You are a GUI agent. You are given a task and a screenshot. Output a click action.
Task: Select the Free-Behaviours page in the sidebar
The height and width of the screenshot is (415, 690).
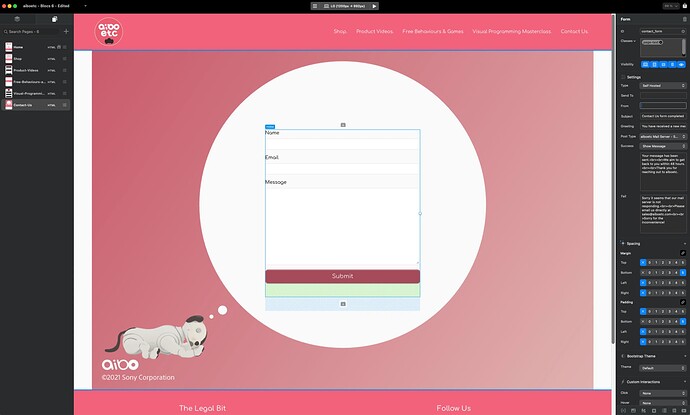pyautogui.click(x=36, y=82)
